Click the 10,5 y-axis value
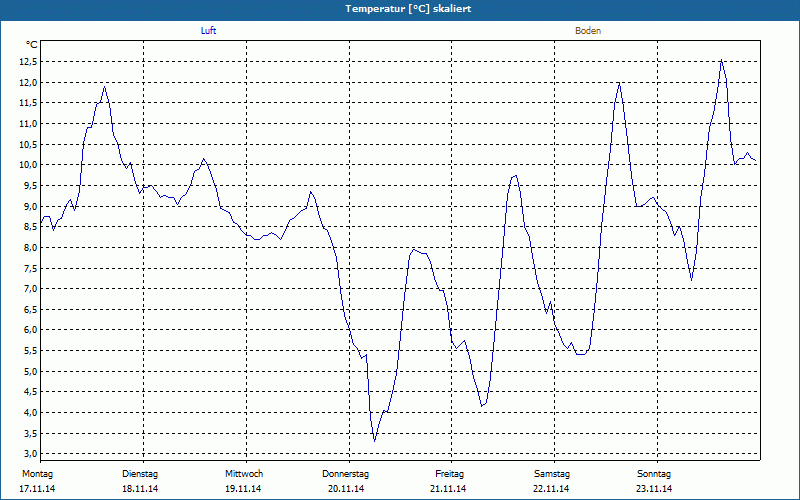Viewport: 800px width, 500px height. 29,144
